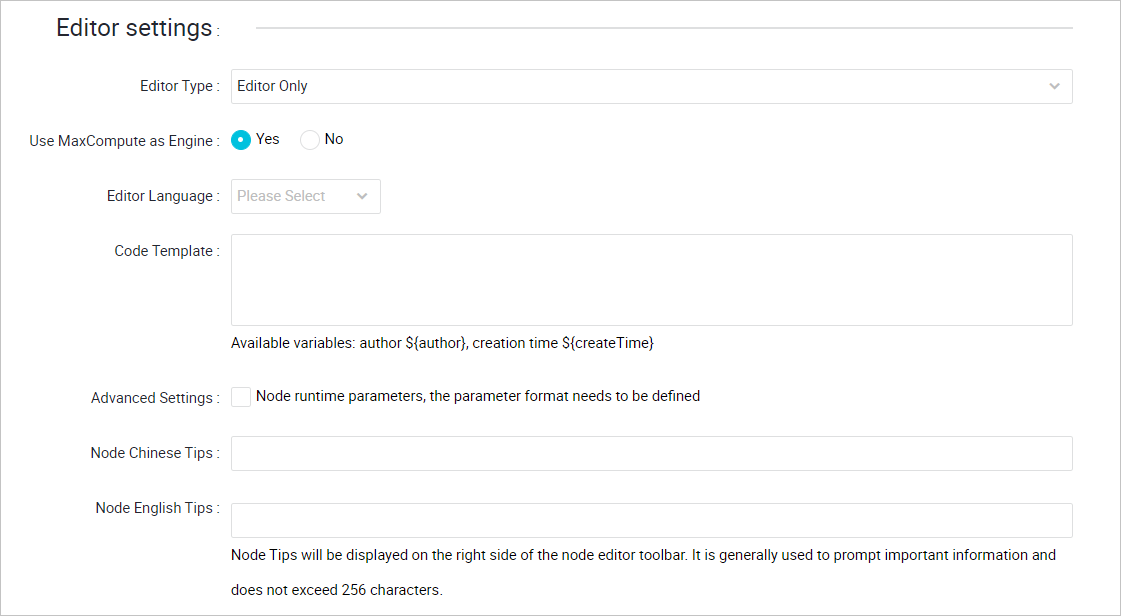
Task: Click the ${createTime} variable text
Action: [609, 342]
